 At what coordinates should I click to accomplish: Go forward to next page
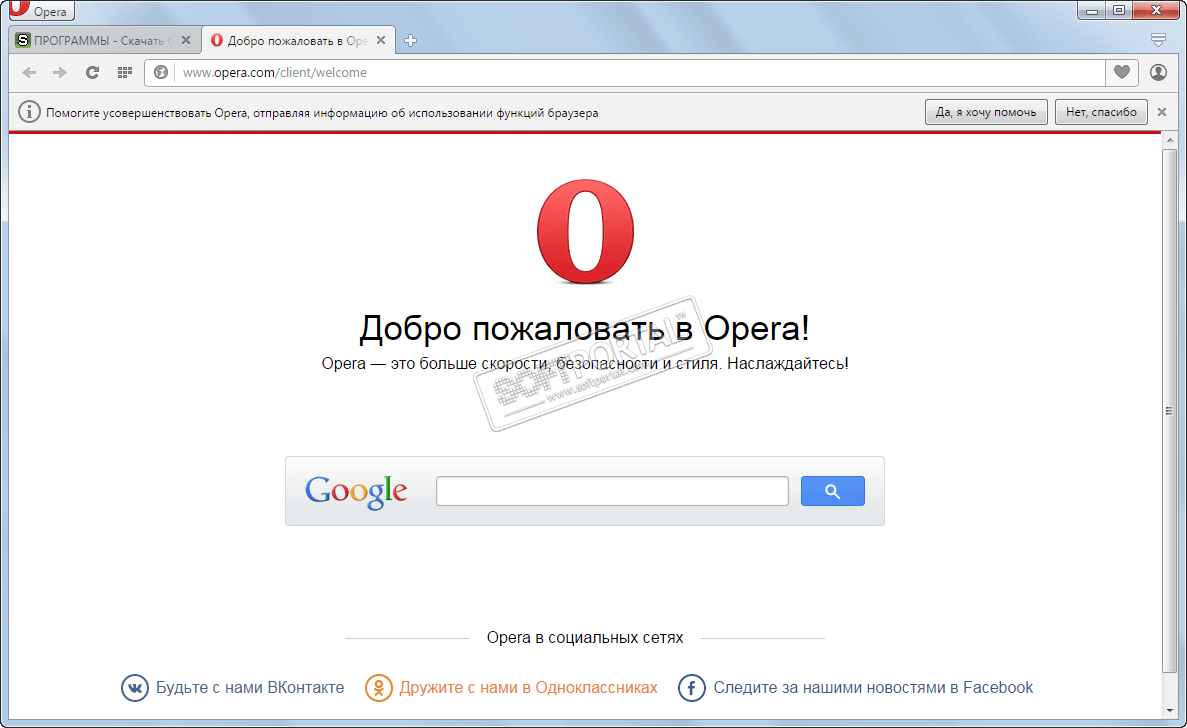pyautogui.click(x=60, y=73)
